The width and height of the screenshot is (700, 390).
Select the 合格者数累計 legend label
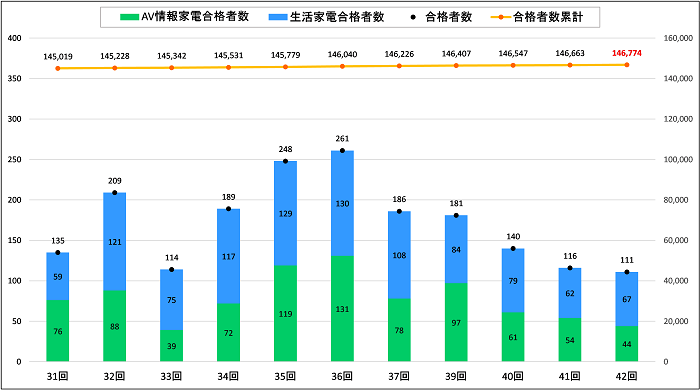coord(548,17)
